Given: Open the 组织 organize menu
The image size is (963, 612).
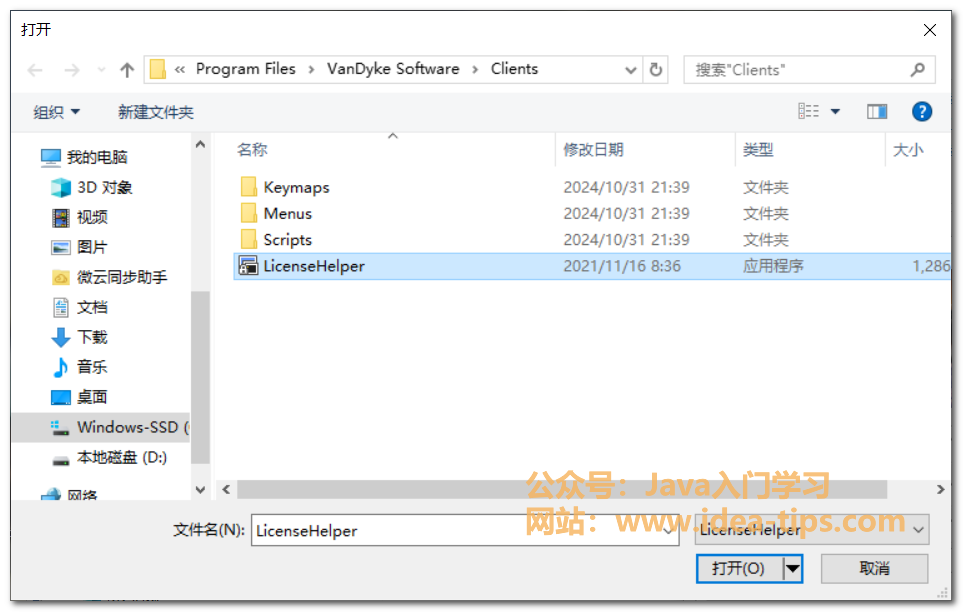Looking at the screenshot, I should (57, 112).
